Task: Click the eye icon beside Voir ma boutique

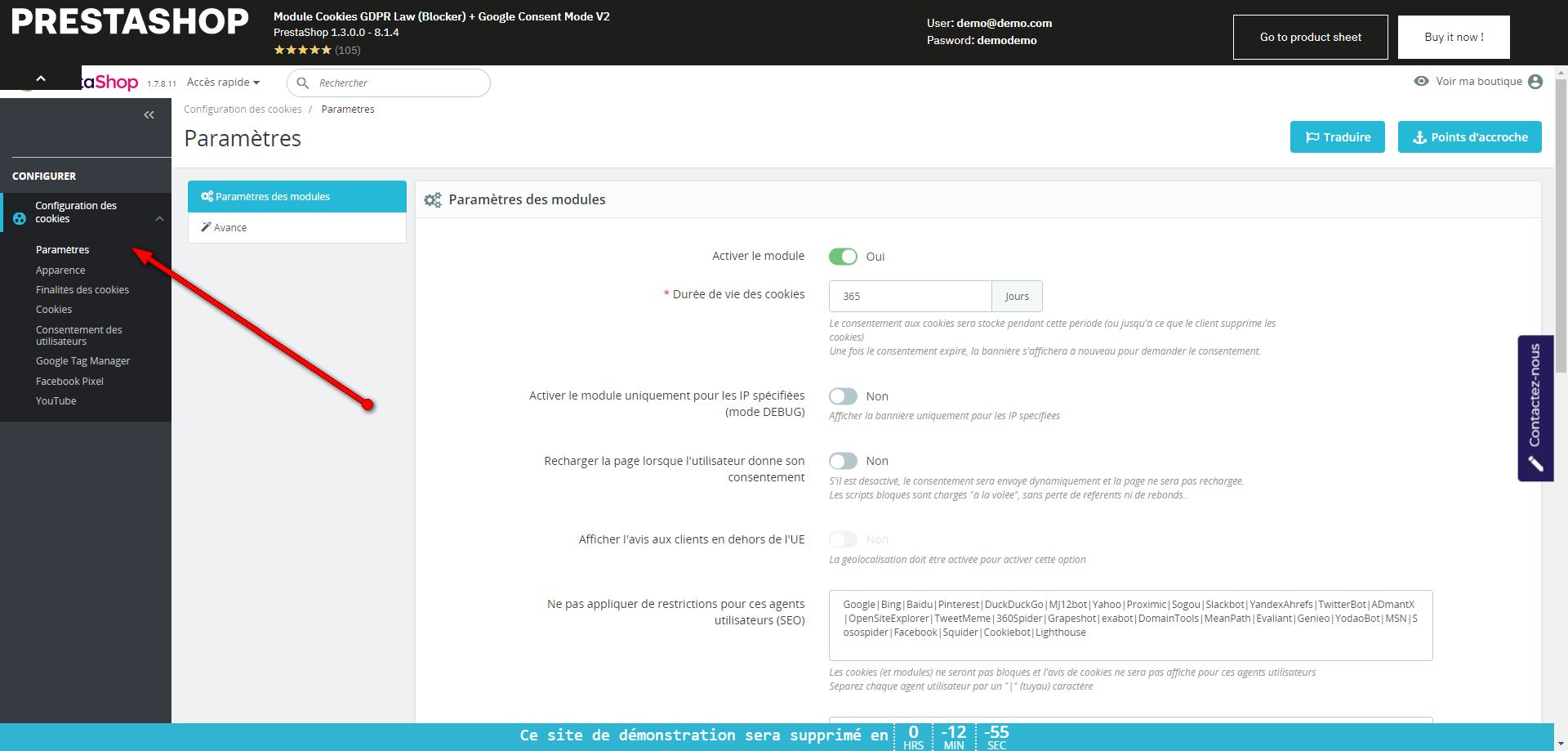Action: [x=1421, y=81]
